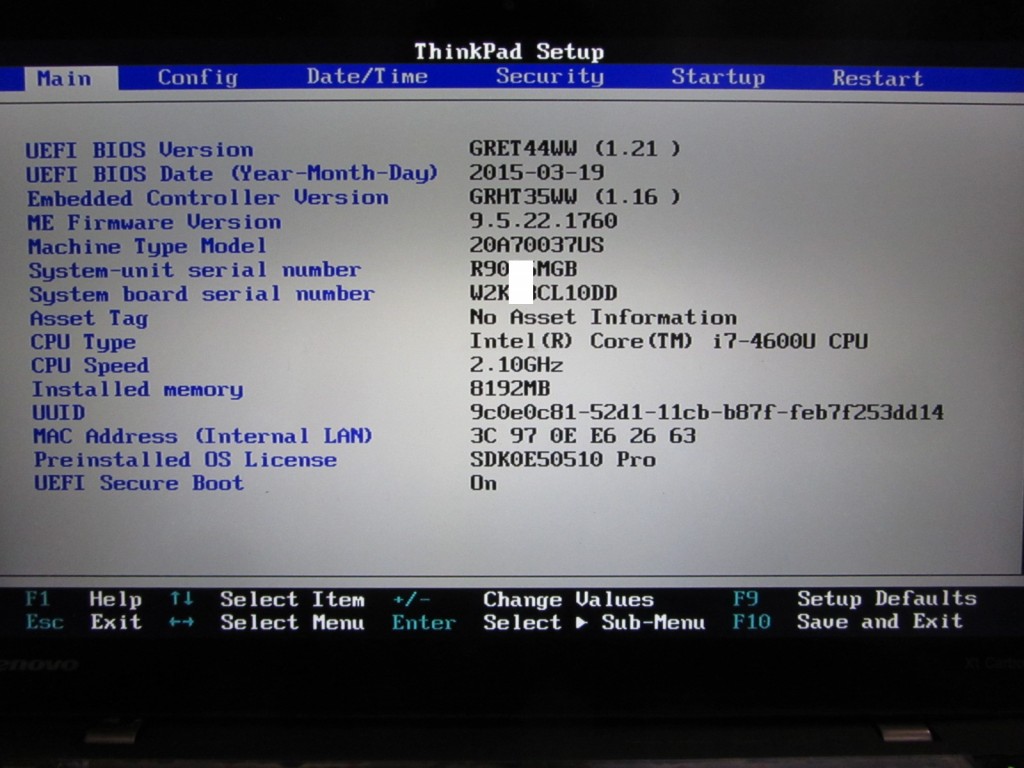The height and width of the screenshot is (768, 1024).
Task: Click the BIOS date value '2015-03-19'
Action: click(537, 172)
